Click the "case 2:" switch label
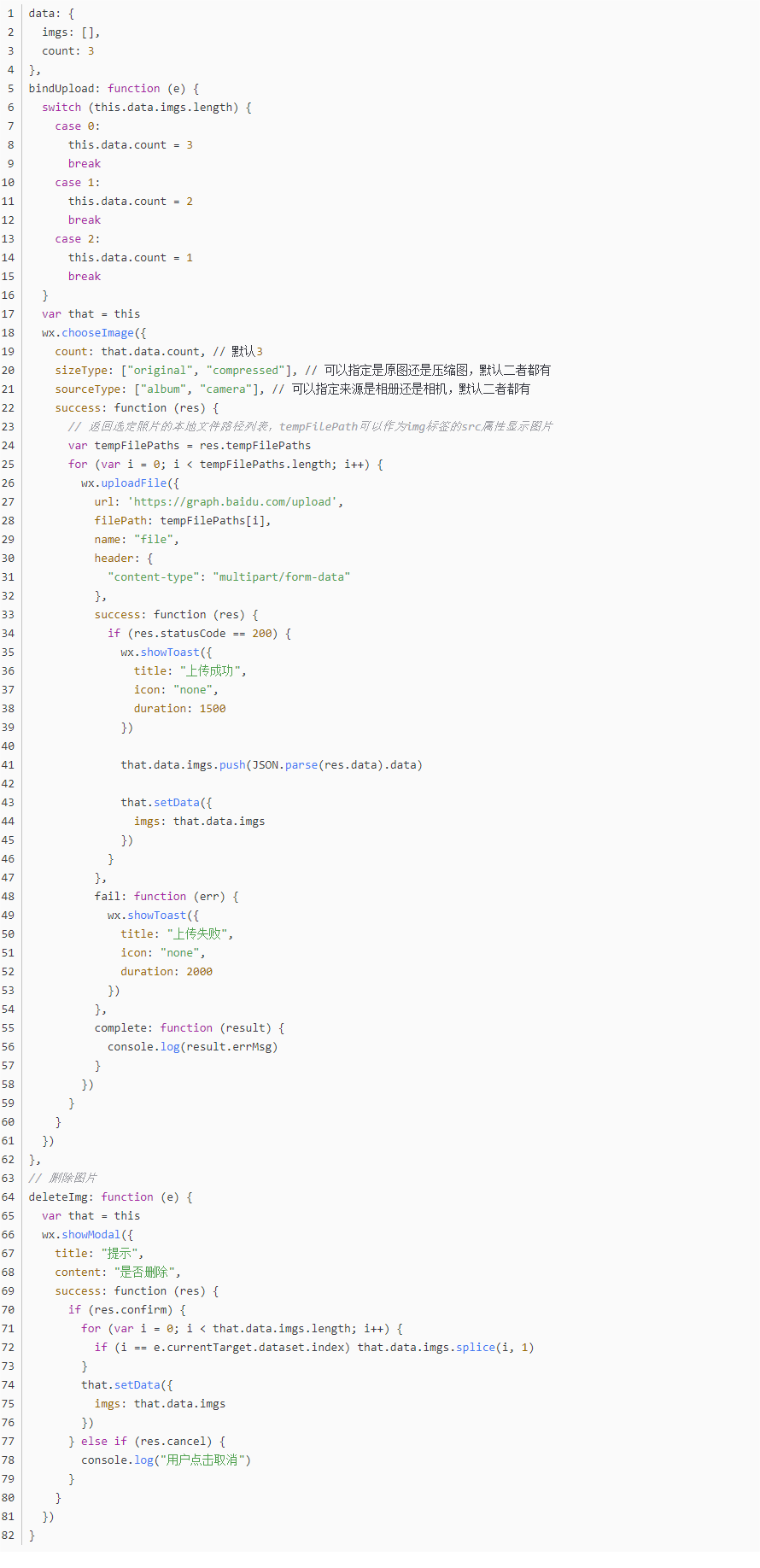Screen dimensions: 760x1568 click(x=77, y=239)
